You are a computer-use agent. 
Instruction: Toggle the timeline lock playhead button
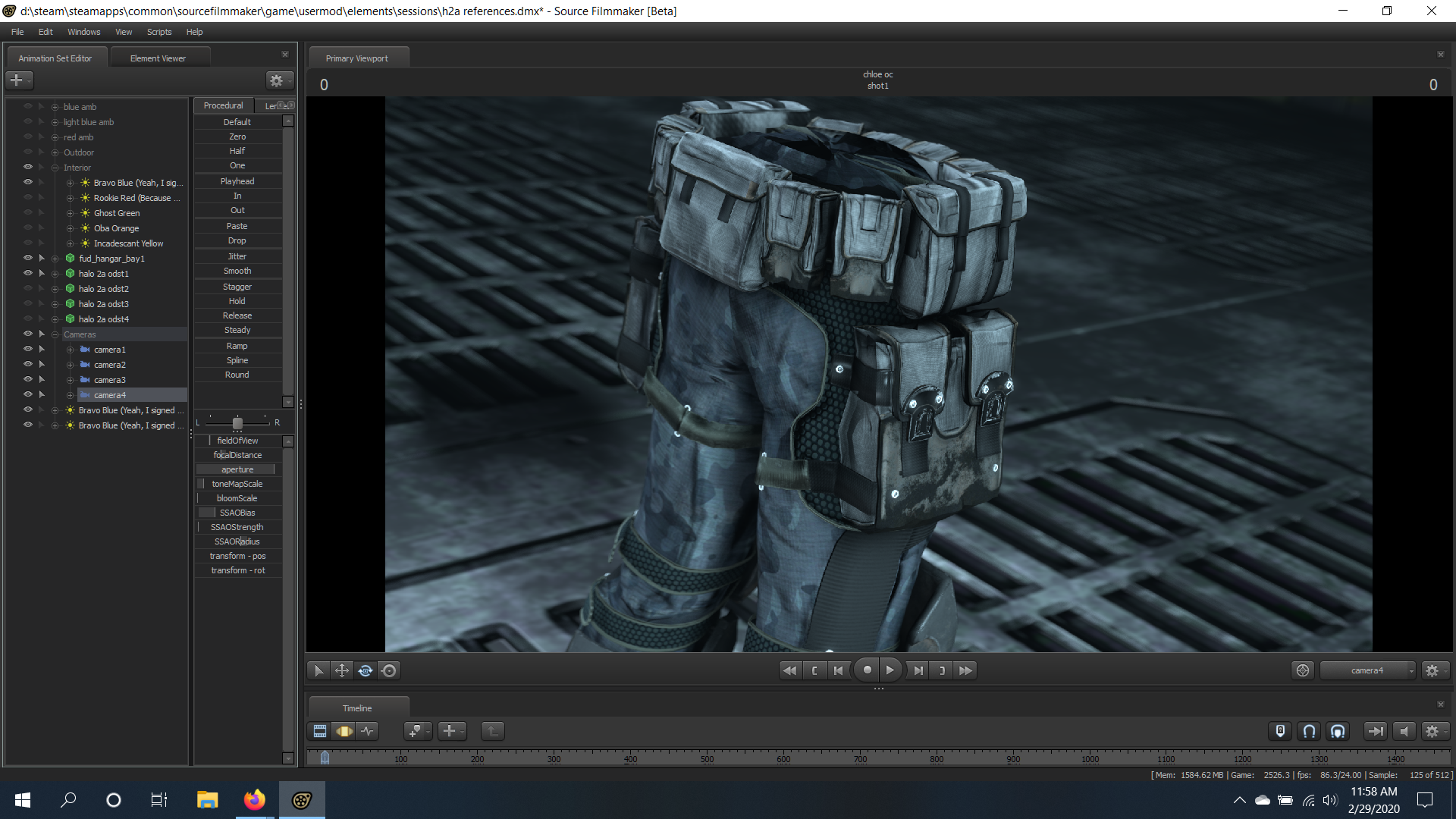tap(1280, 731)
